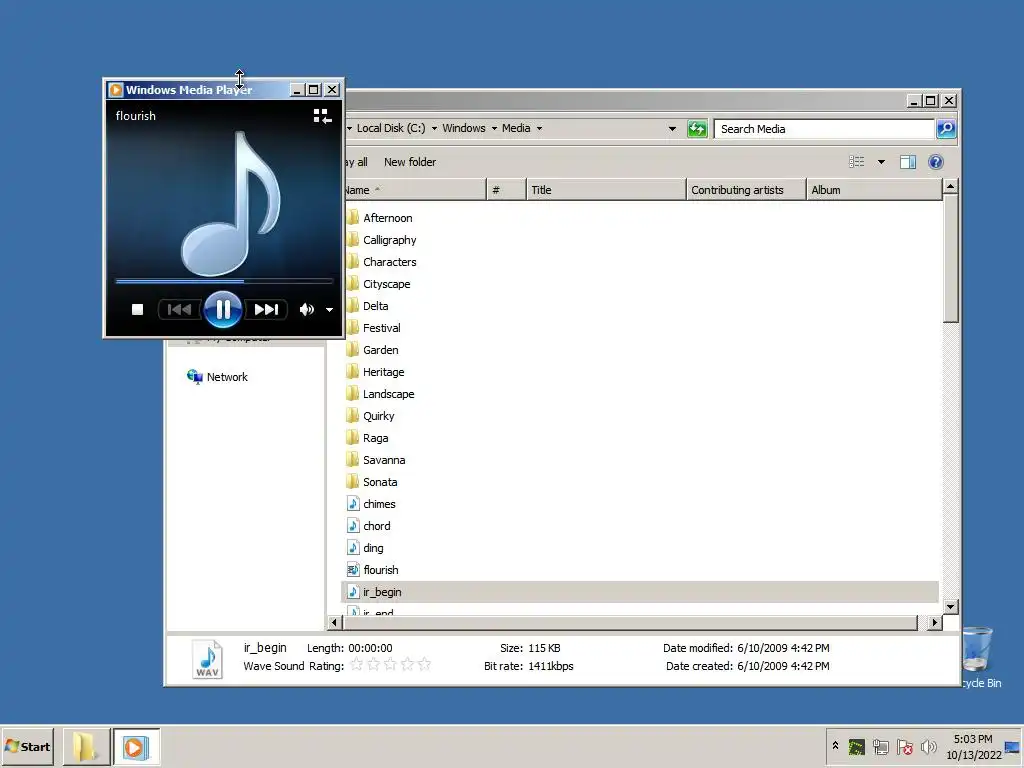Viewport: 1024px width, 768px height.
Task: Skip to the next track
Action: tap(266, 310)
